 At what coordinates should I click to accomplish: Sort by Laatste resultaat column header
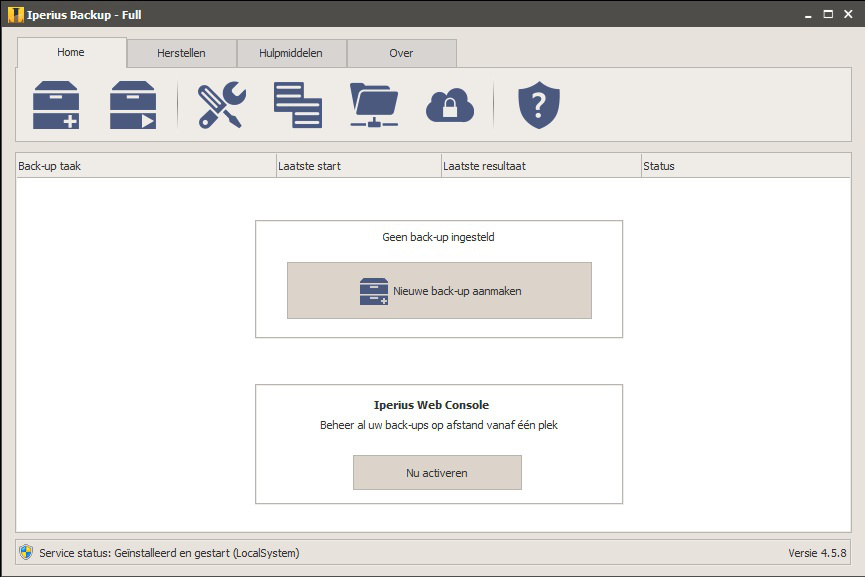541,166
